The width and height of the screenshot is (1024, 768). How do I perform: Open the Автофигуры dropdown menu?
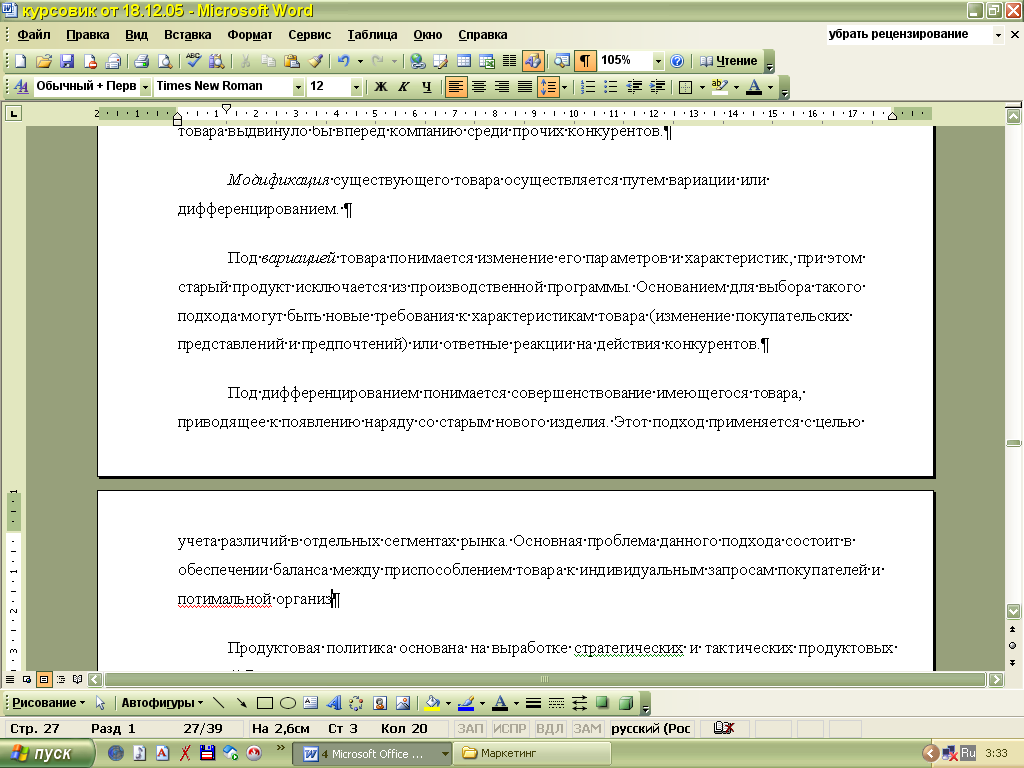(x=162, y=703)
